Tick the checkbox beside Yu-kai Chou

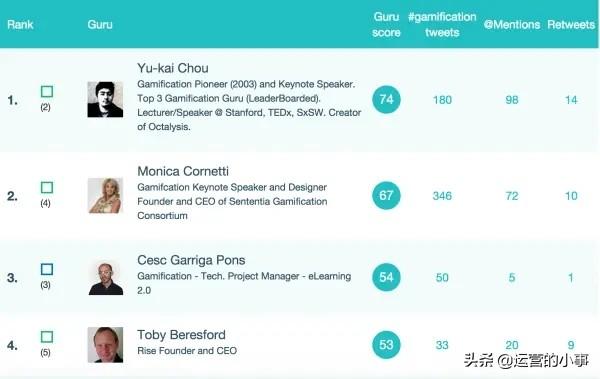pyautogui.click(x=47, y=91)
